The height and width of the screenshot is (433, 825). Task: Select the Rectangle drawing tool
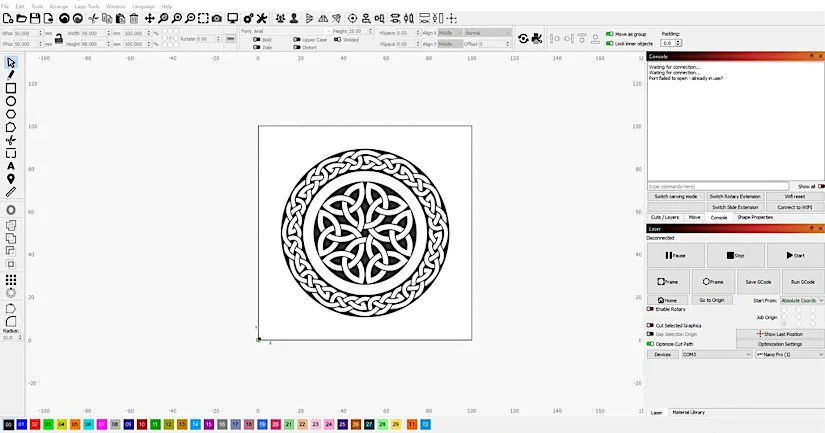click(11, 88)
